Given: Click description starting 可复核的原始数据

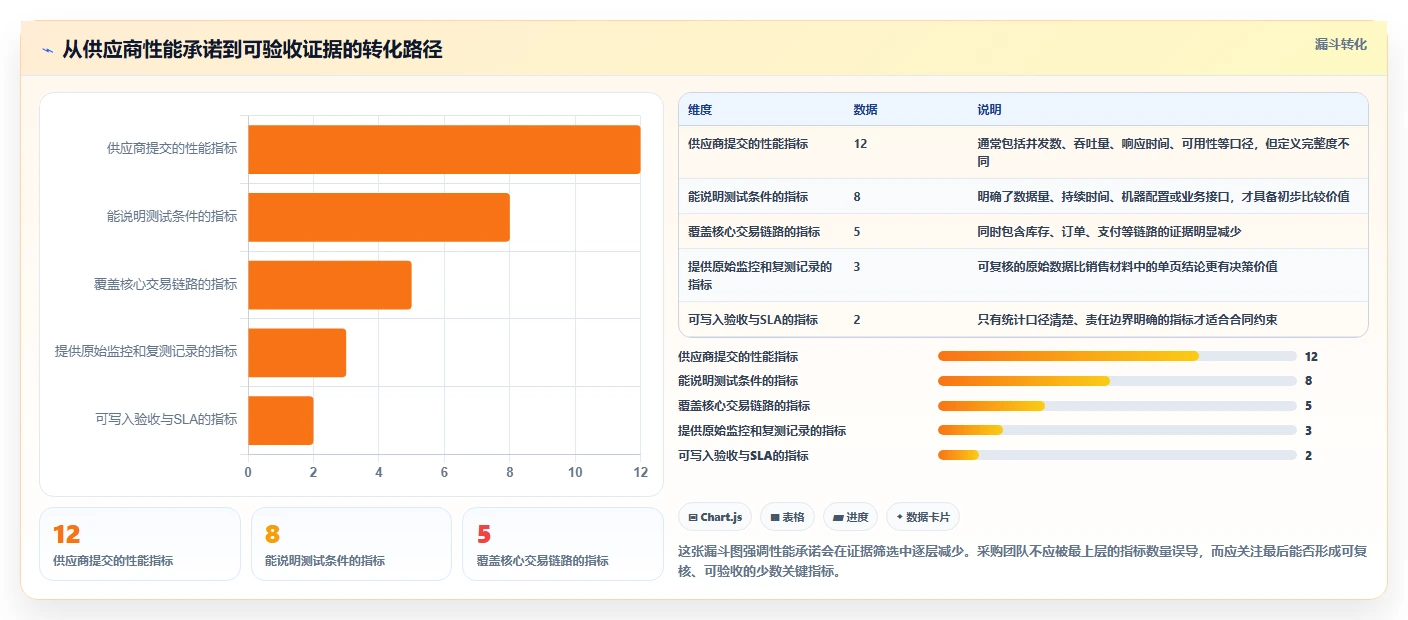Looking at the screenshot, I should click(x=1127, y=267).
